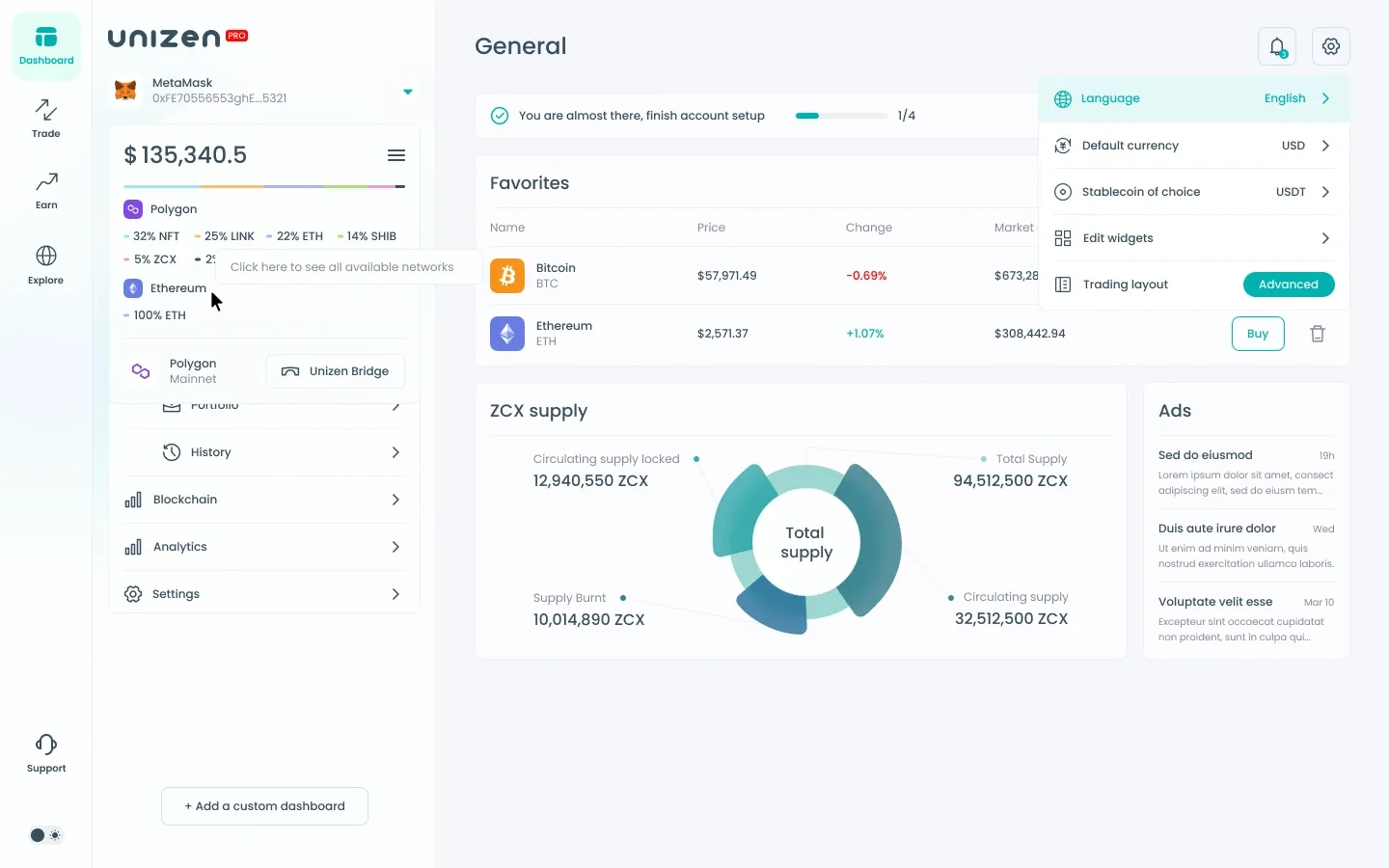The height and width of the screenshot is (868, 1389).
Task: Expand the MetaMask wallet dropdown arrow
Action: click(x=408, y=92)
